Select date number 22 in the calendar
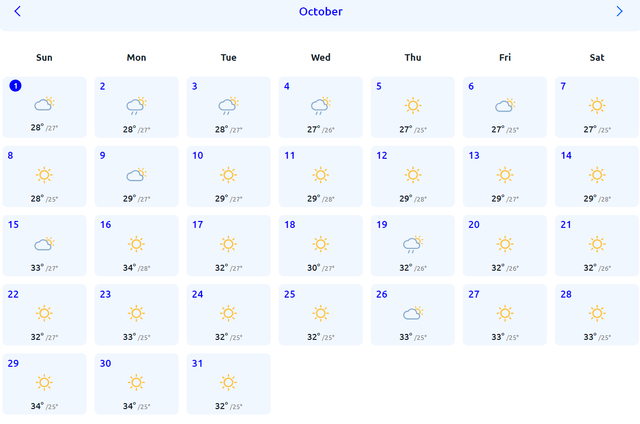640x424 pixels. [x=13, y=294]
